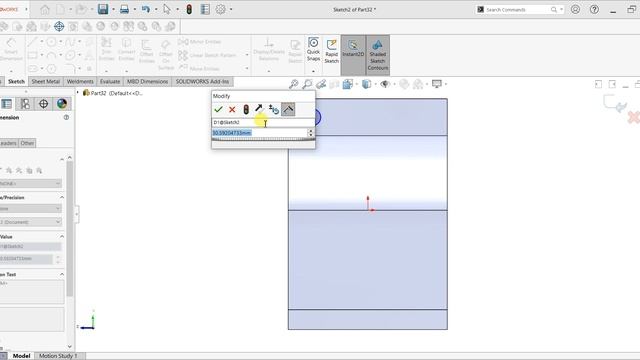The image size is (640, 360).
Task: Open View Orientation icon
Action: tap(347, 84)
